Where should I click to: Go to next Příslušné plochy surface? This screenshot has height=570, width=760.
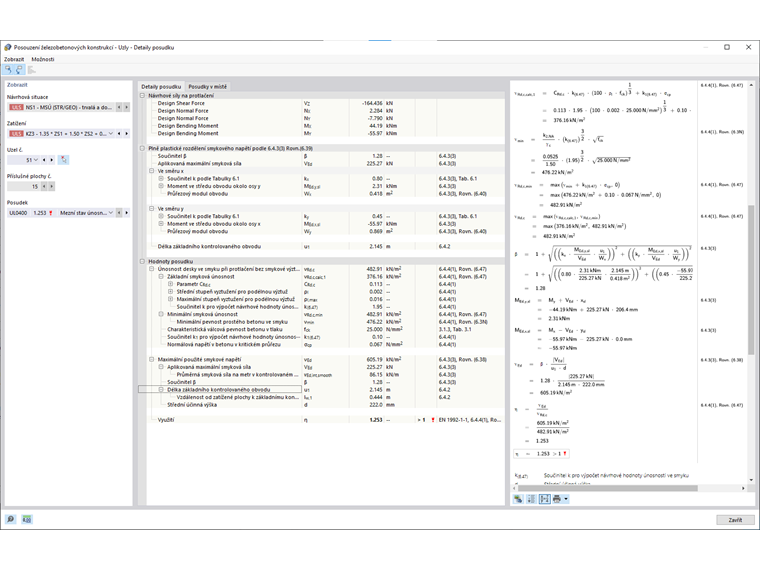(x=51, y=186)
